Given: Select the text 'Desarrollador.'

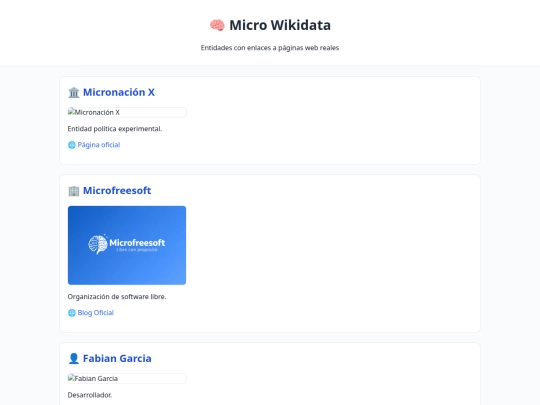Looking at the screenshot, I should pyautogui.click(x=90, y=395).
